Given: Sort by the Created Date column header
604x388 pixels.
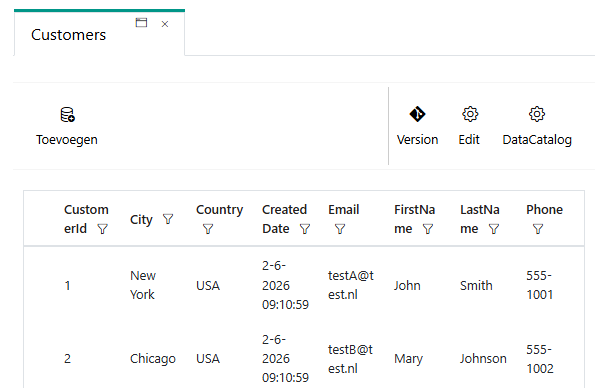Looking at the screenshot, I should tap(284, 219).
